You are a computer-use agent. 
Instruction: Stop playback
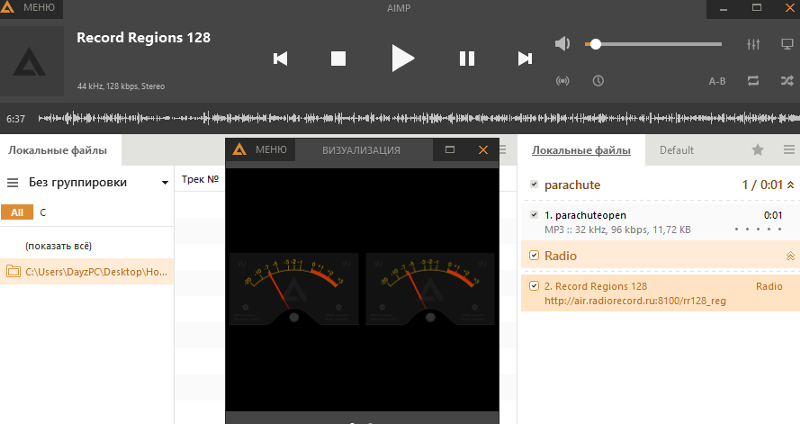(338, 59)
